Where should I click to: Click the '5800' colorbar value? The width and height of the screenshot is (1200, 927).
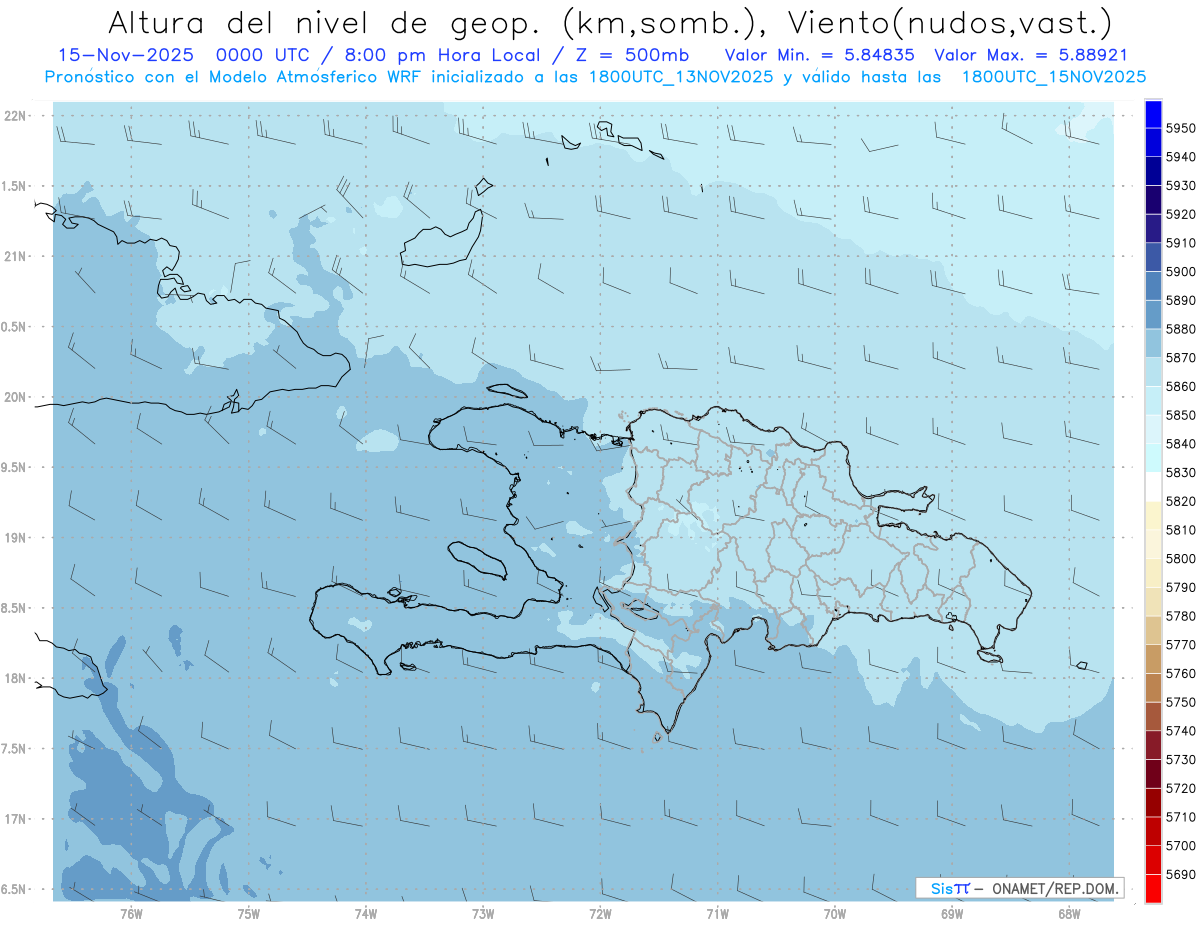pyautogui.click(x=1181, y=558)
